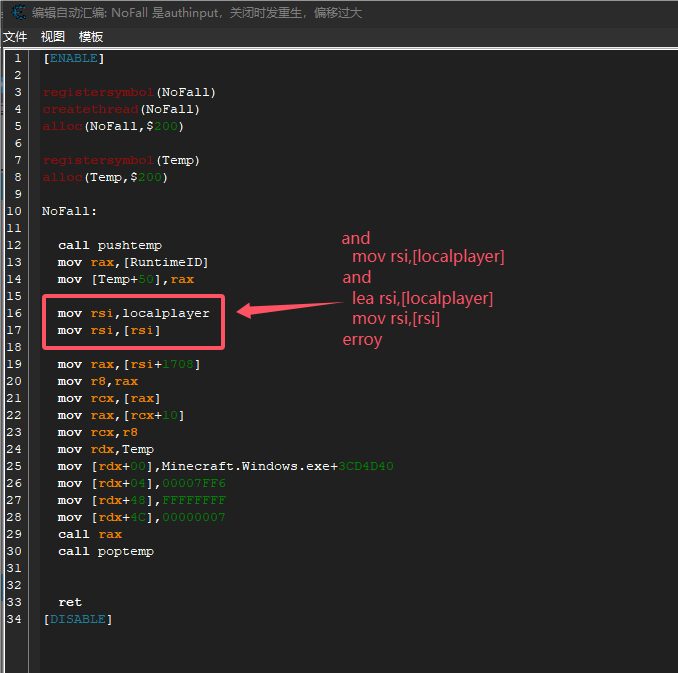The height and width of the screenshot is (673, 678).
Task: Click the registersymbol(NoFall) statement
Action: [129, 92]
